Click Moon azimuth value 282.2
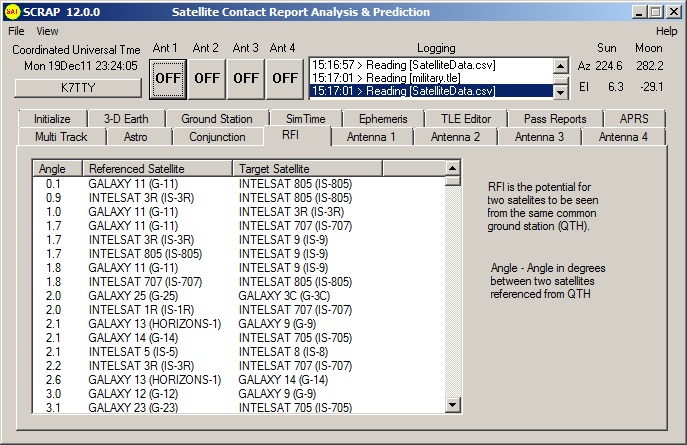This screenshot has height=445, width=687. [x=650, y=66]
